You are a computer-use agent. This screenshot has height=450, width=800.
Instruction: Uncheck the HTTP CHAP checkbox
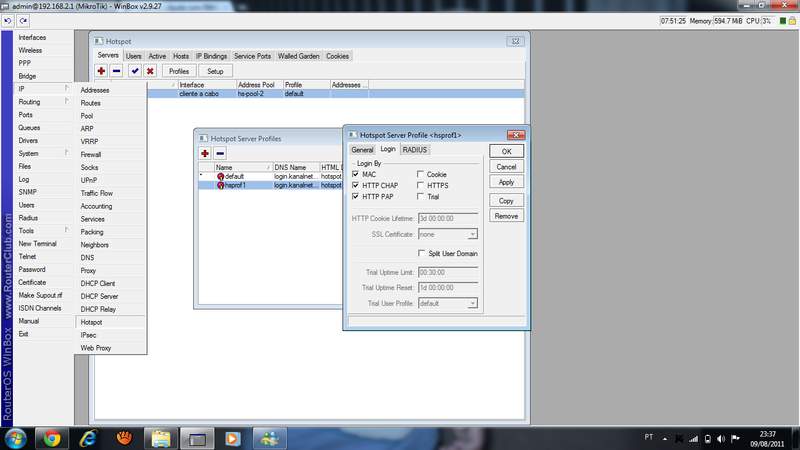point(356,185)
